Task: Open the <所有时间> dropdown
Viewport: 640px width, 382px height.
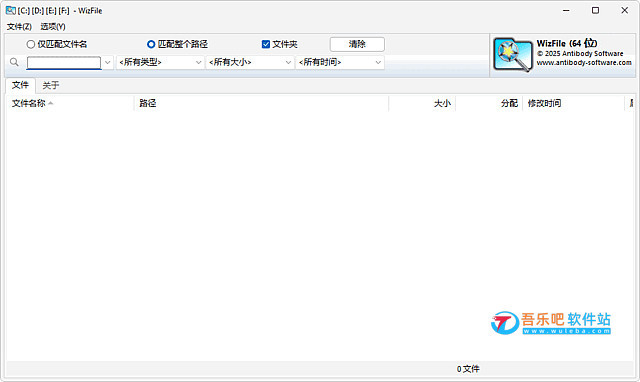Action: [x=340, y=62]
